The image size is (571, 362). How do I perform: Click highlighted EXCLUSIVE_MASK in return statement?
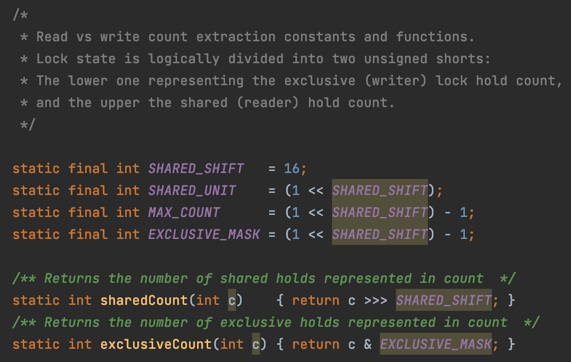click(436, 344)
